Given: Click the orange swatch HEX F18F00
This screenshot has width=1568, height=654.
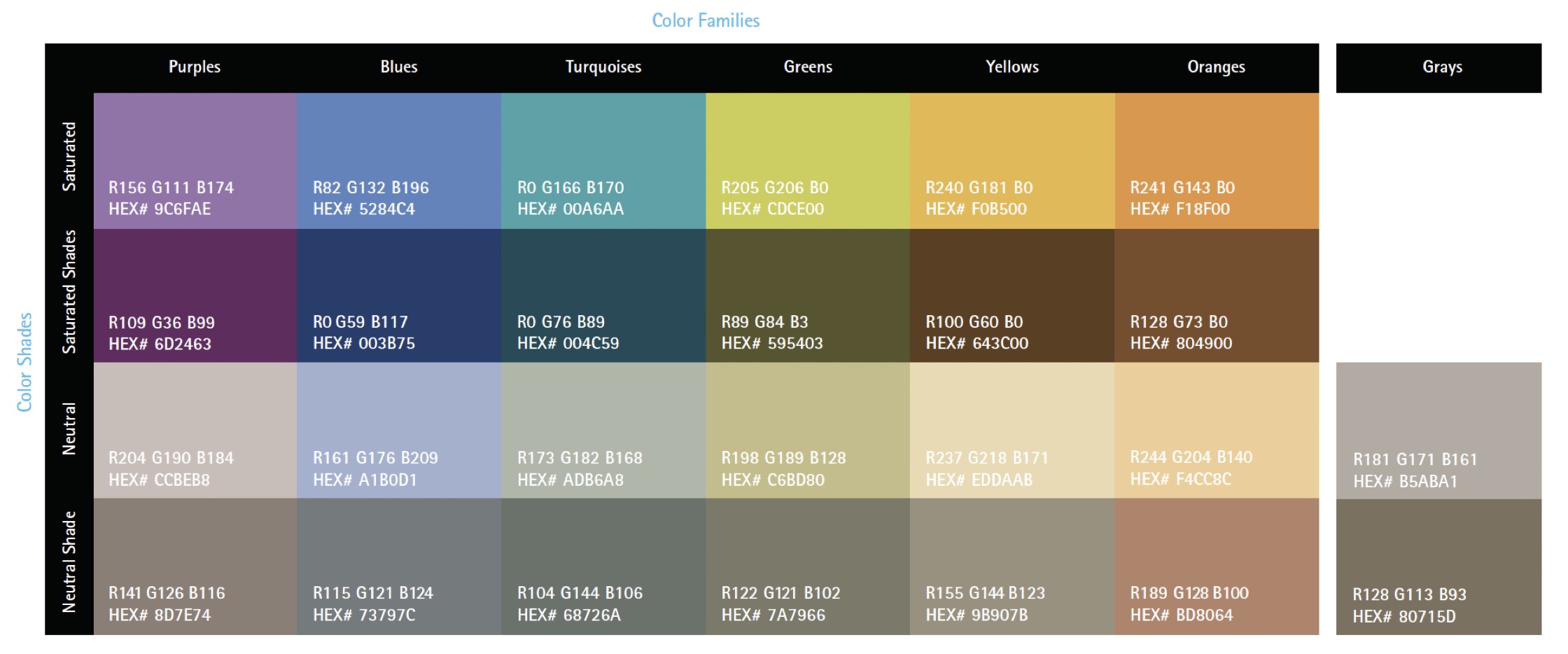Looking at the screenshot, I should 1216,160.
